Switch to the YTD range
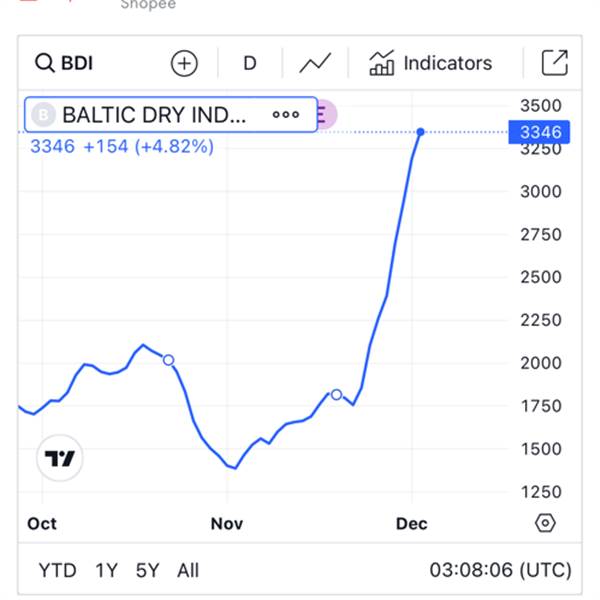The image size is (600, 600). (x=57, y=571)
